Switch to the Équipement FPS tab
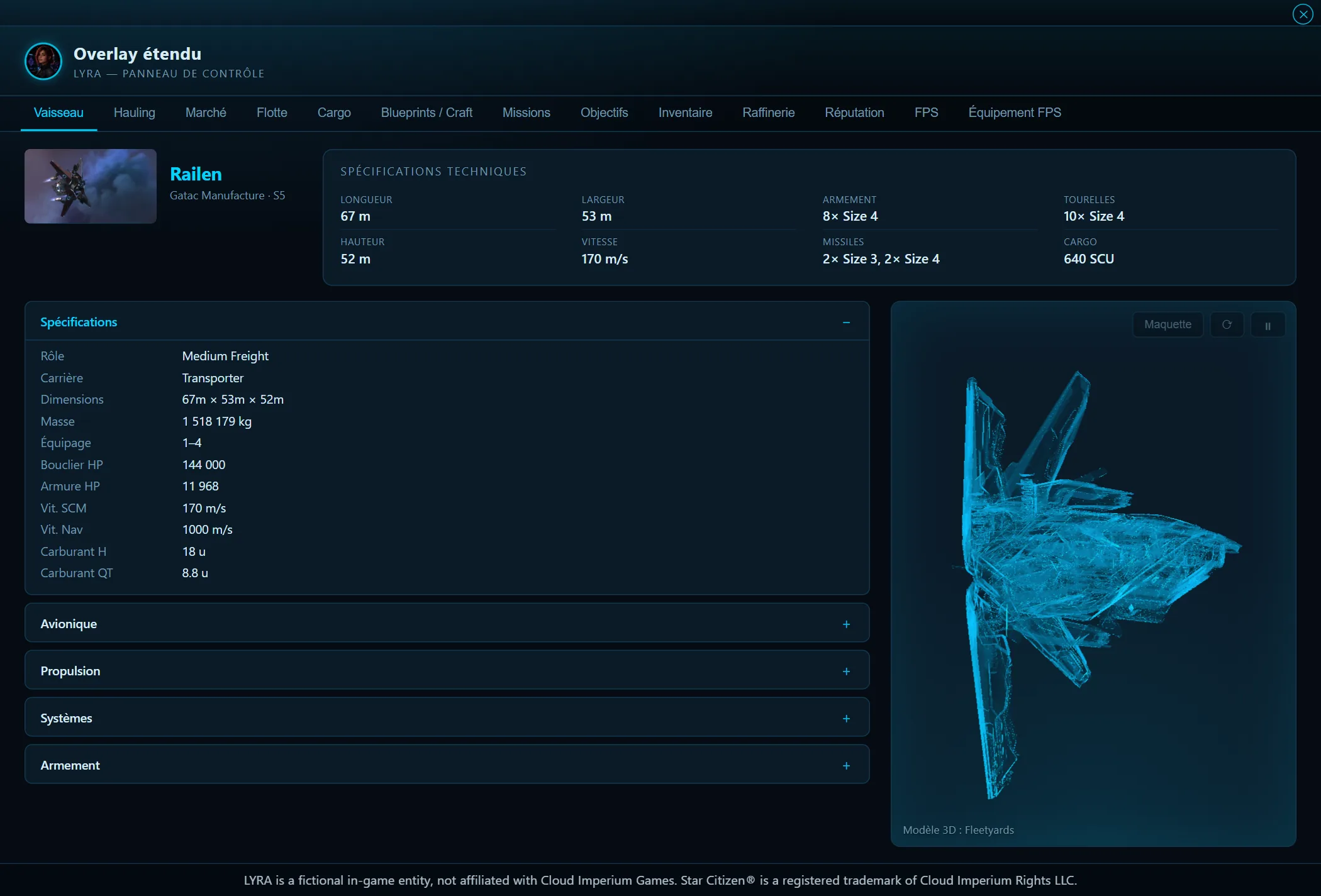The width and height of the screenshot is (1321, 896). pyautogui.click(x=1015, y=113)
